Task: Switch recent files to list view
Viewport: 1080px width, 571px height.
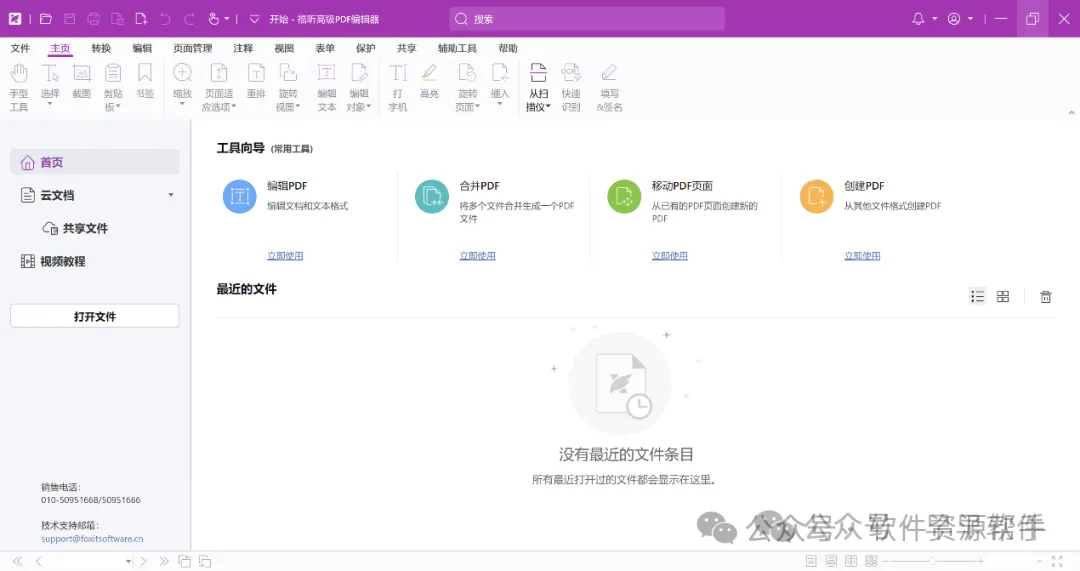Action: pyautogui.click(x=977, y=296)
